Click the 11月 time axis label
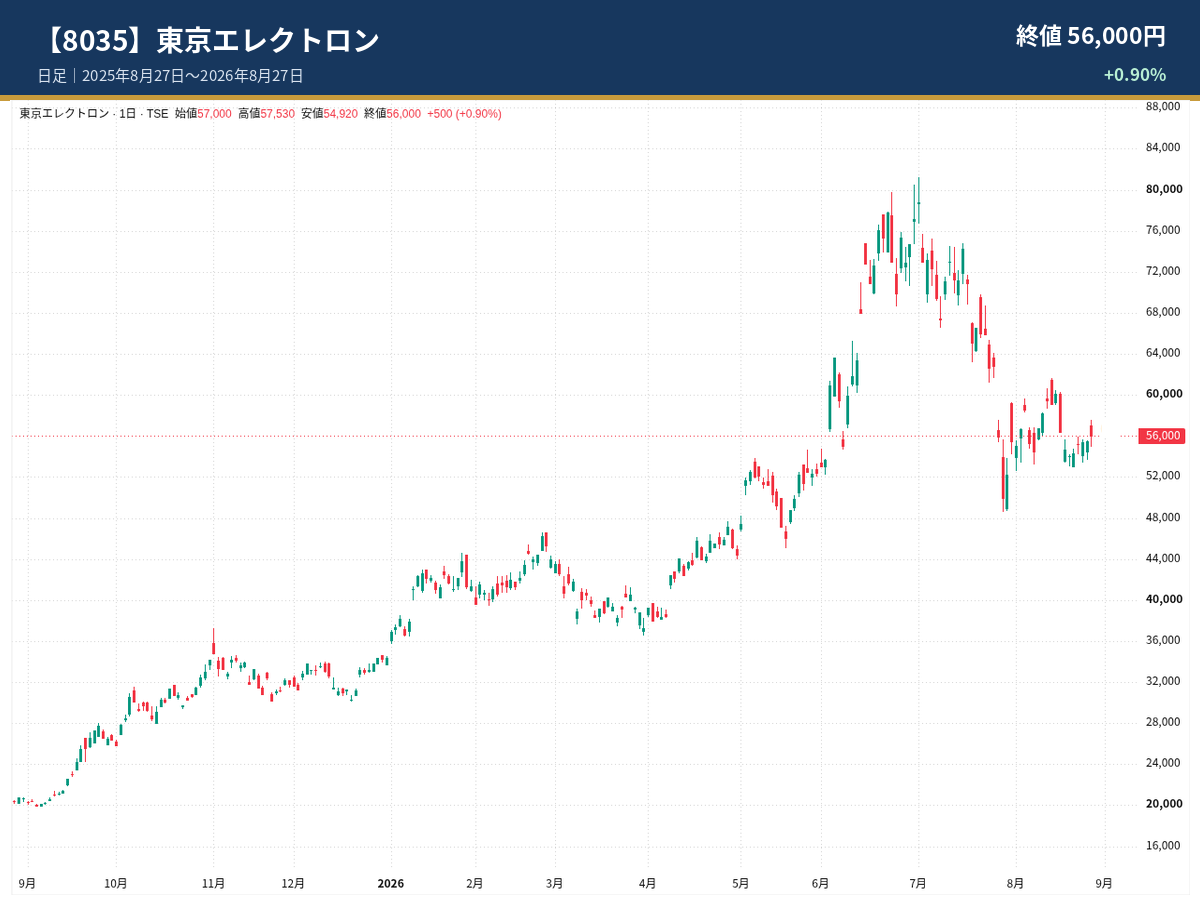Image resolution: width=1200 pixels, height=900 pixels. (x=213, y=884)
